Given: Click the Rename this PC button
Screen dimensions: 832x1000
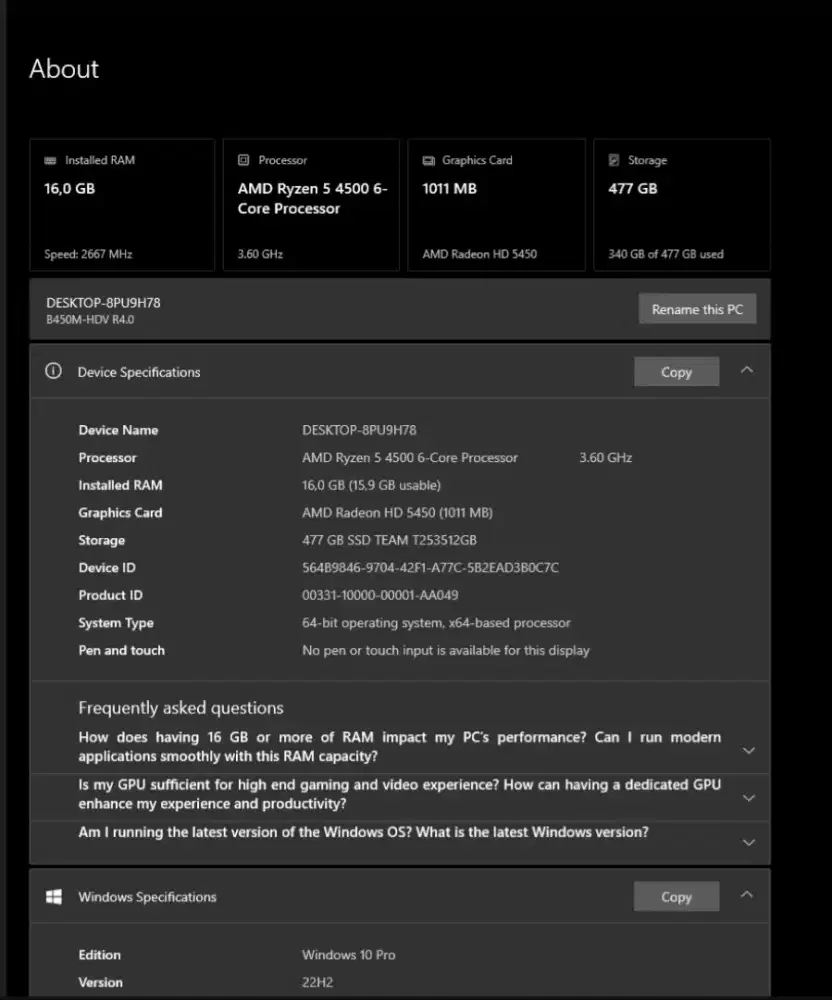Looking at the screenshot, I should point(697,309).
